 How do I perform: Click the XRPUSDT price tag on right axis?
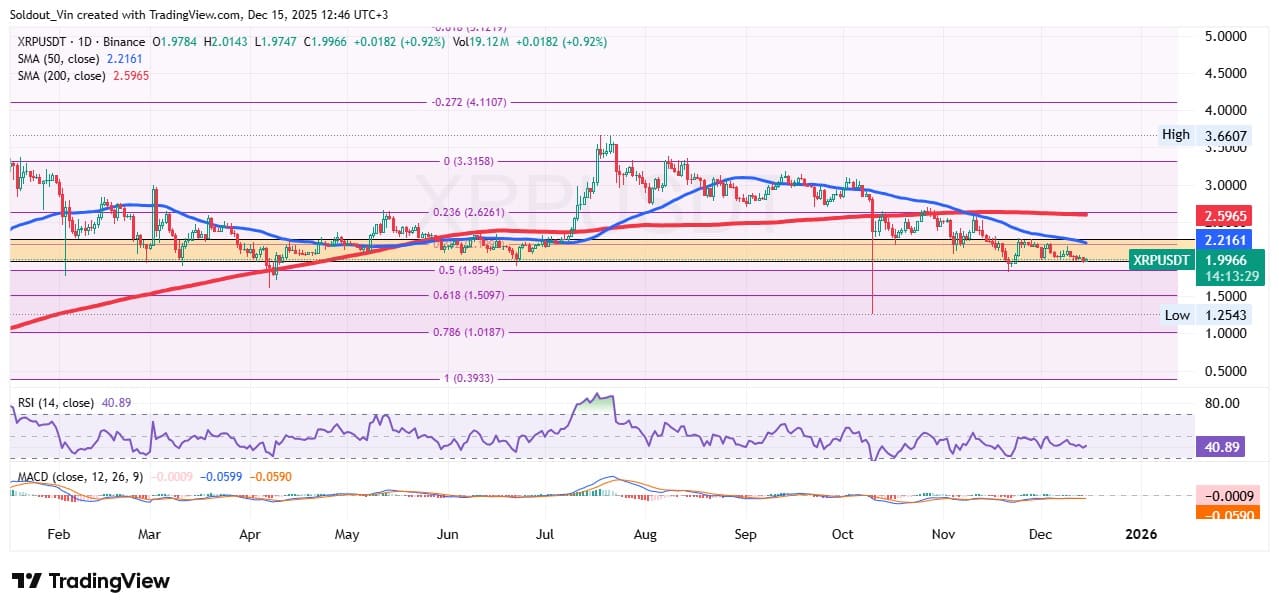1160,260
